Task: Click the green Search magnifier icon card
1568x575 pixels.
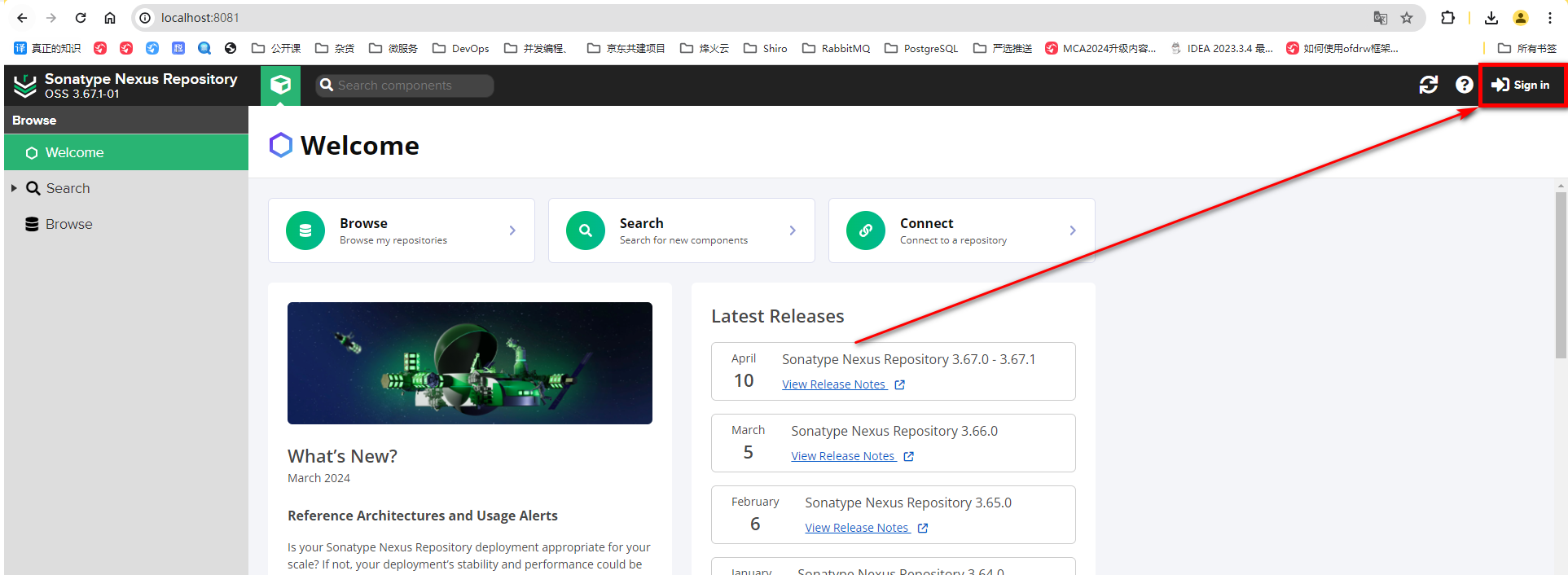Action: (586, 230)
